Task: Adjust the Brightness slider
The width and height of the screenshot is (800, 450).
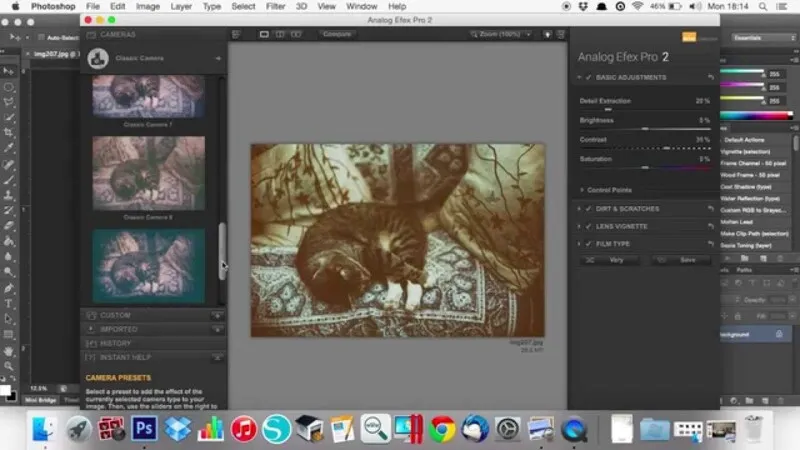Action: pos(645,129)
